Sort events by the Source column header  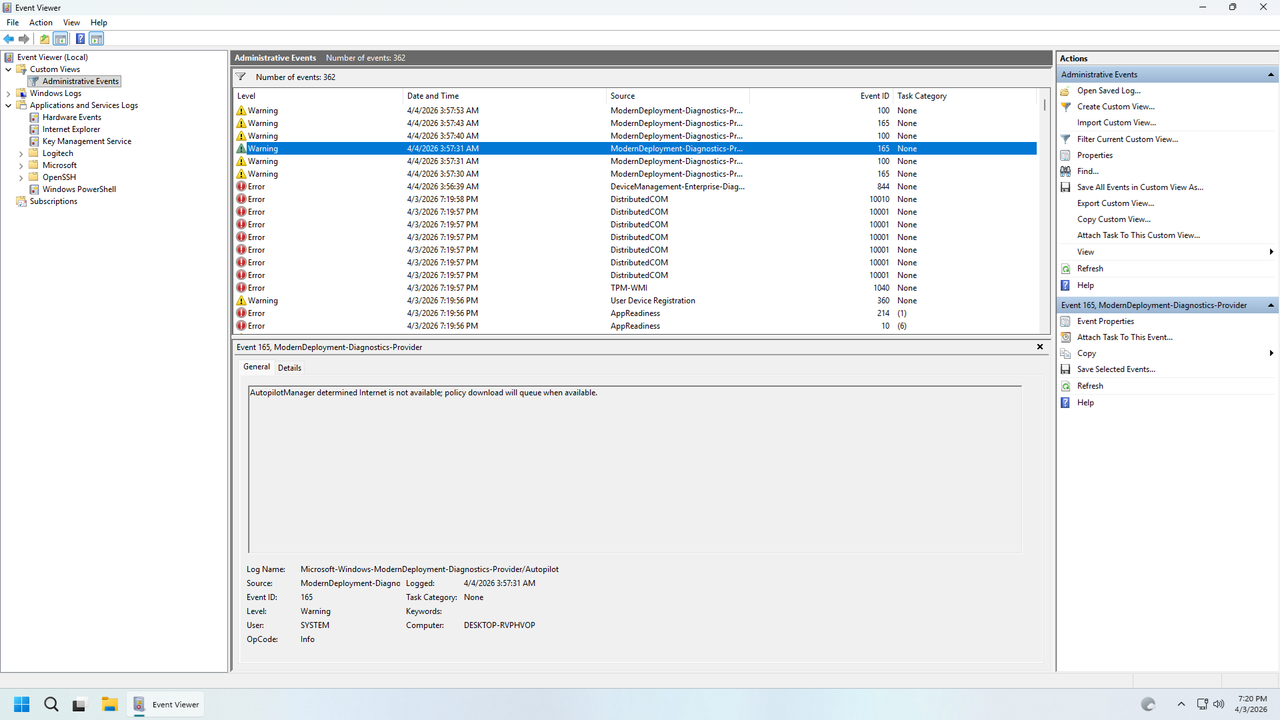pos(678,96)
